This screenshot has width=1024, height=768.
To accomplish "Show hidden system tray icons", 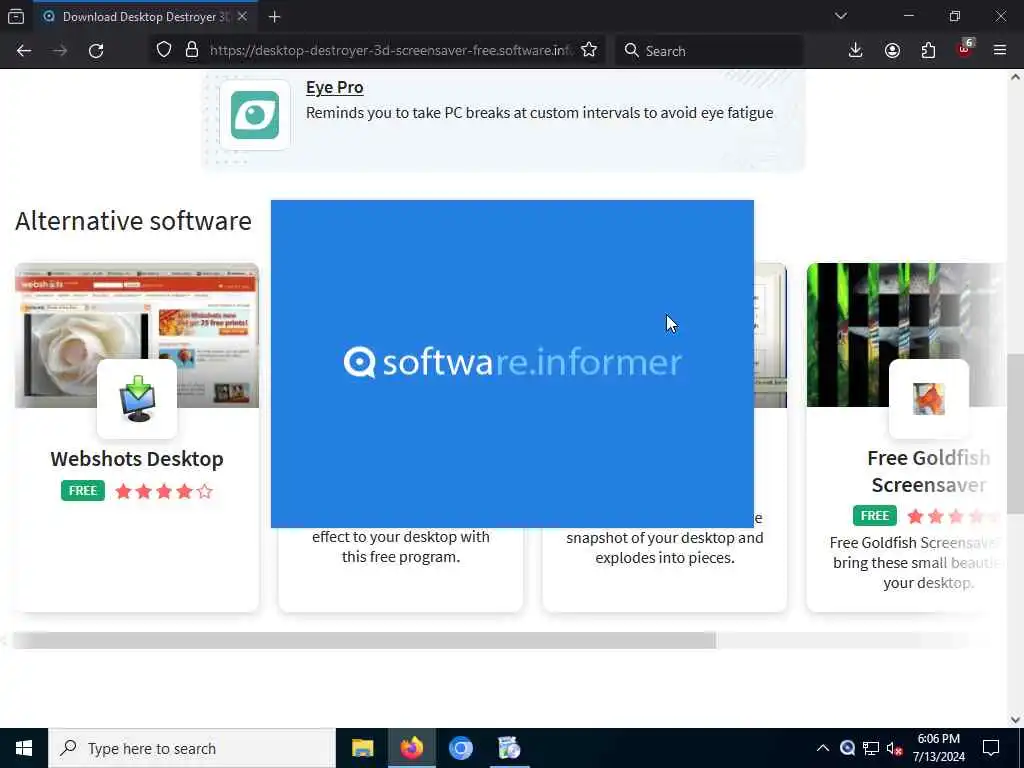I will [x=823, y=748].
